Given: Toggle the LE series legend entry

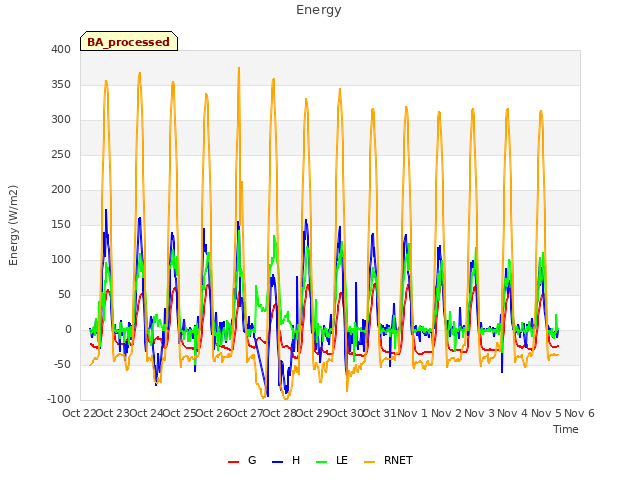Looking at the screenshot, I should [x=332, y=460].
